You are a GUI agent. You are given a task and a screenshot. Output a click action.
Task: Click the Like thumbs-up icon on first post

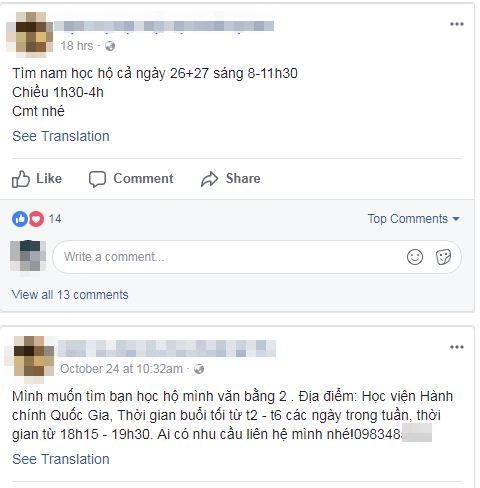(21, 179)
